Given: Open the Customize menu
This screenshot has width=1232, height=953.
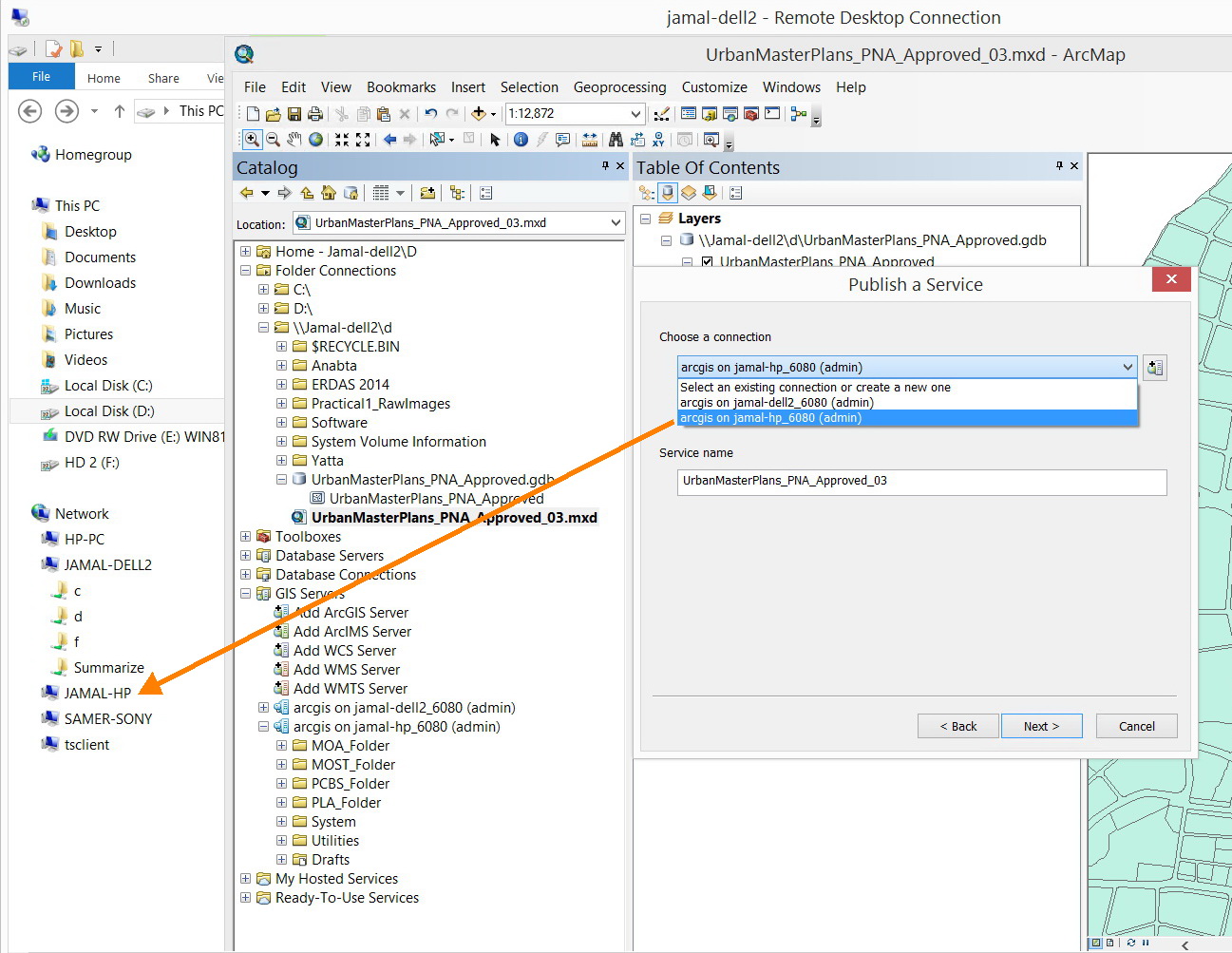Looking at the screenshot, I should [x=714, y=87].
